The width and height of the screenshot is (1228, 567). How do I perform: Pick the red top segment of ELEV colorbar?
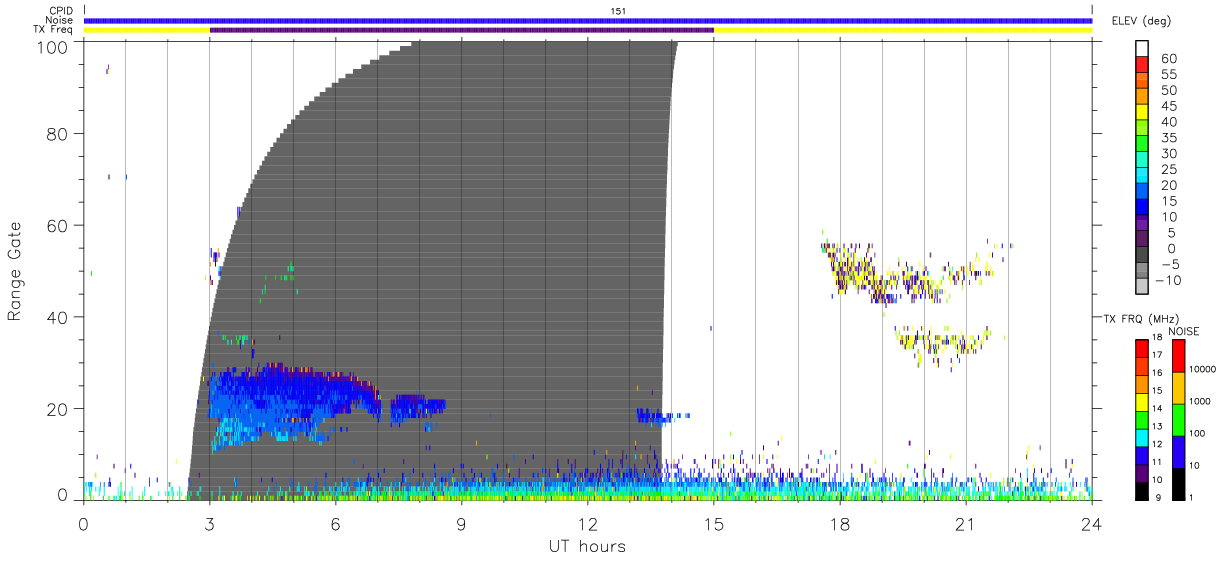(1141, 64)
